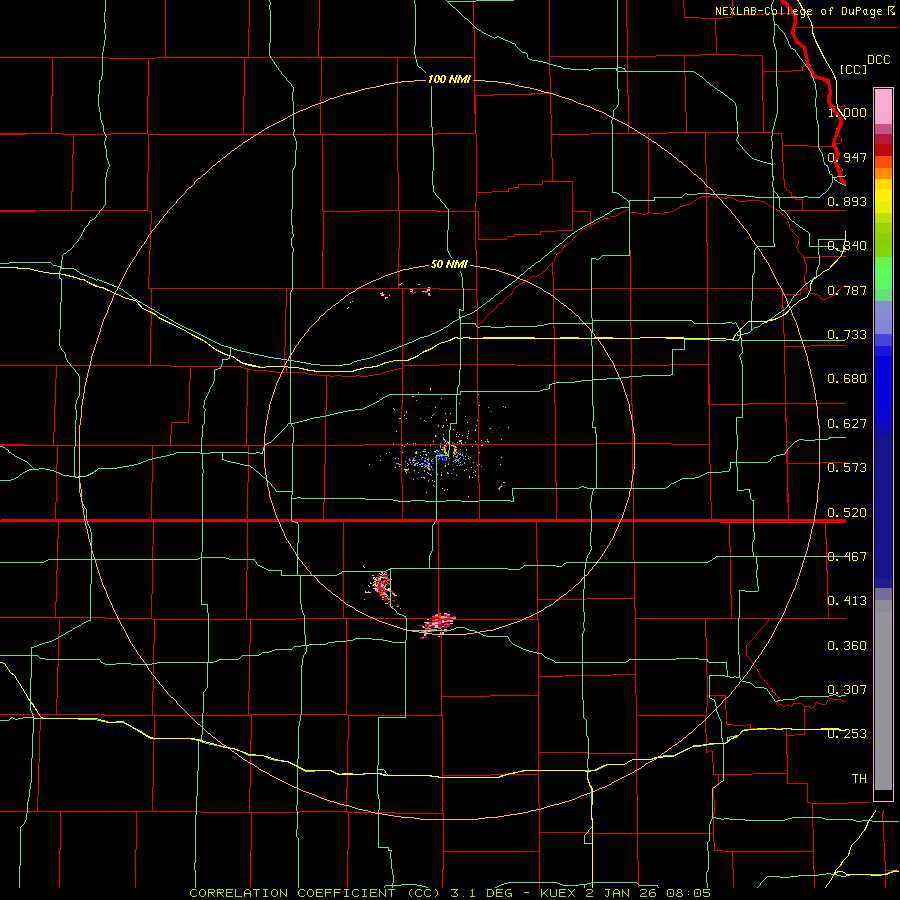
Task: Click the TH threshold label on scale
Action: click(x=859, y=779)
